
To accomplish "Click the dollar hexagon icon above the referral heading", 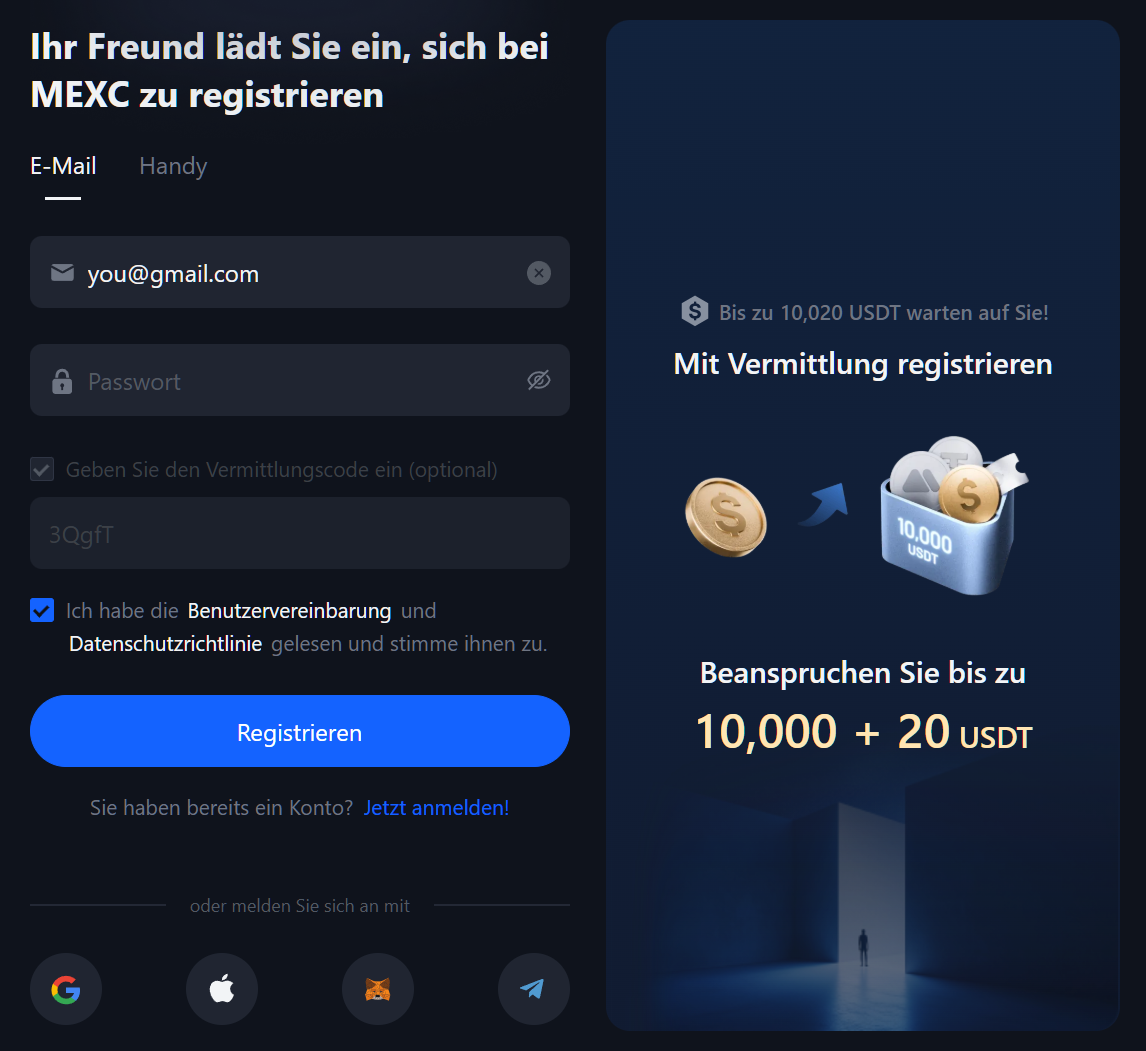I will pyautogui.click(x=694, y=311).
